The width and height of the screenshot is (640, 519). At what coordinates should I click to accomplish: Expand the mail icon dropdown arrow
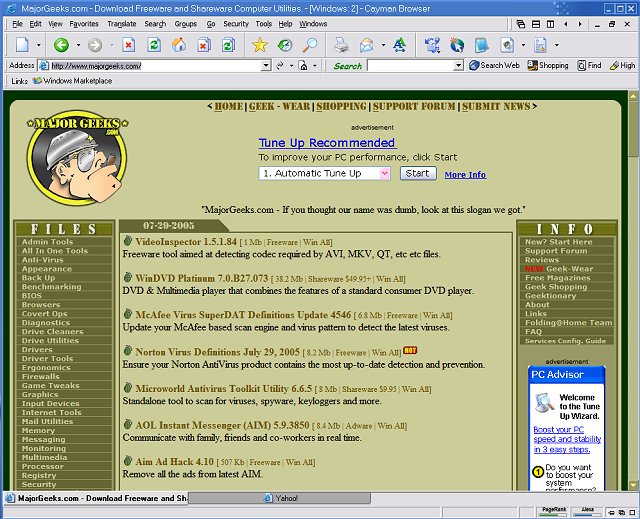click(383, 45)
